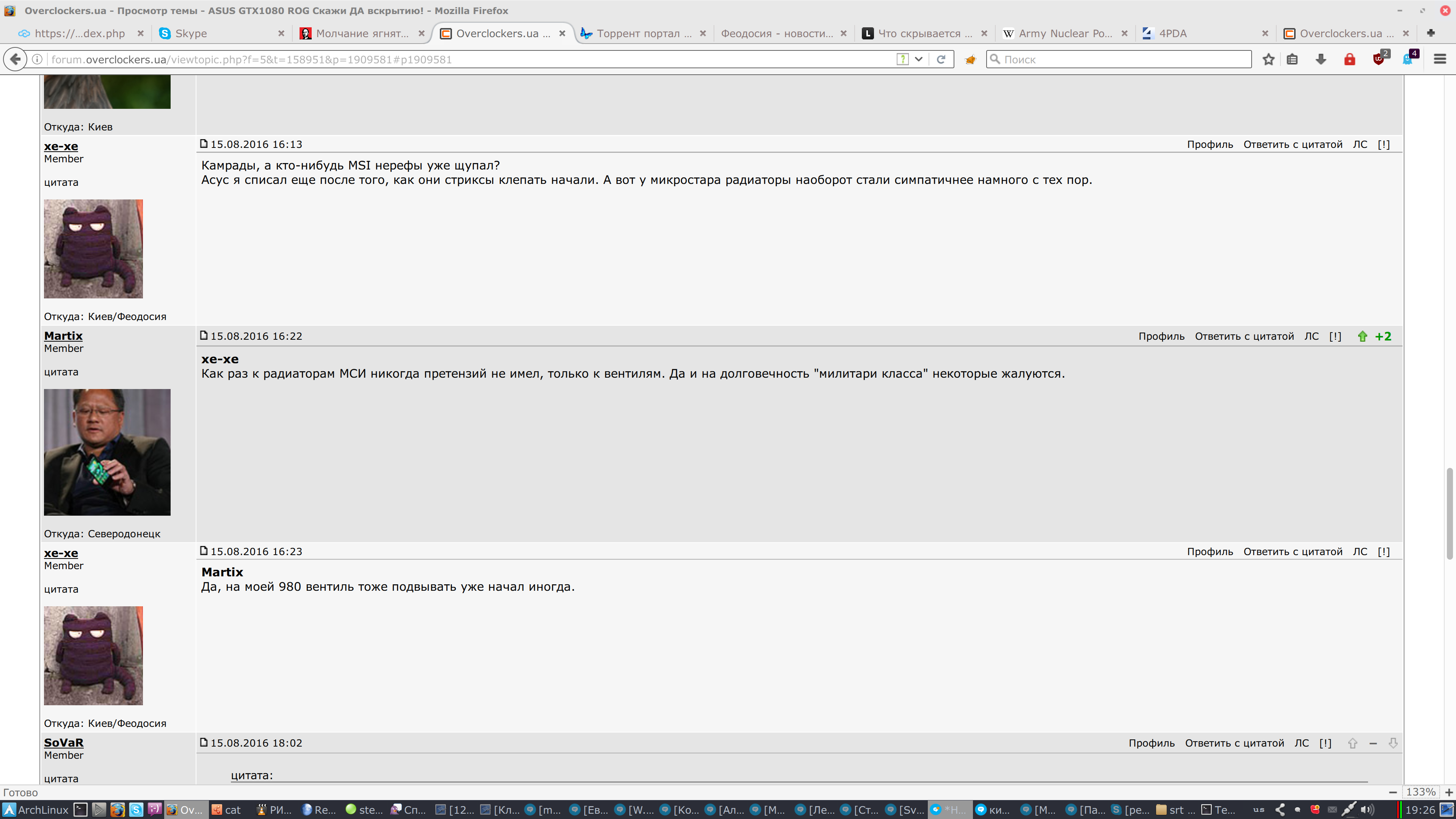Open the Ghostery extension icon
Viewport: 1456px width, 819px height.
1407,60
